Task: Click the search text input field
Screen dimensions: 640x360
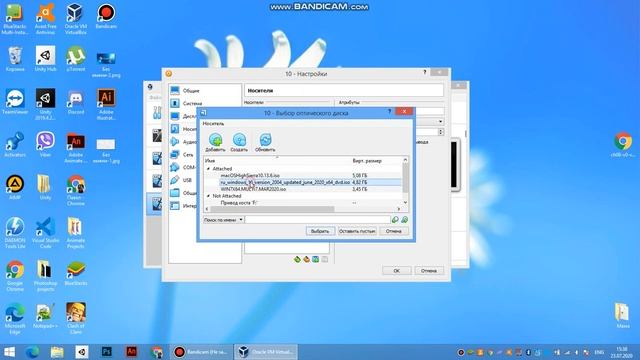Action: pos(318,220)
